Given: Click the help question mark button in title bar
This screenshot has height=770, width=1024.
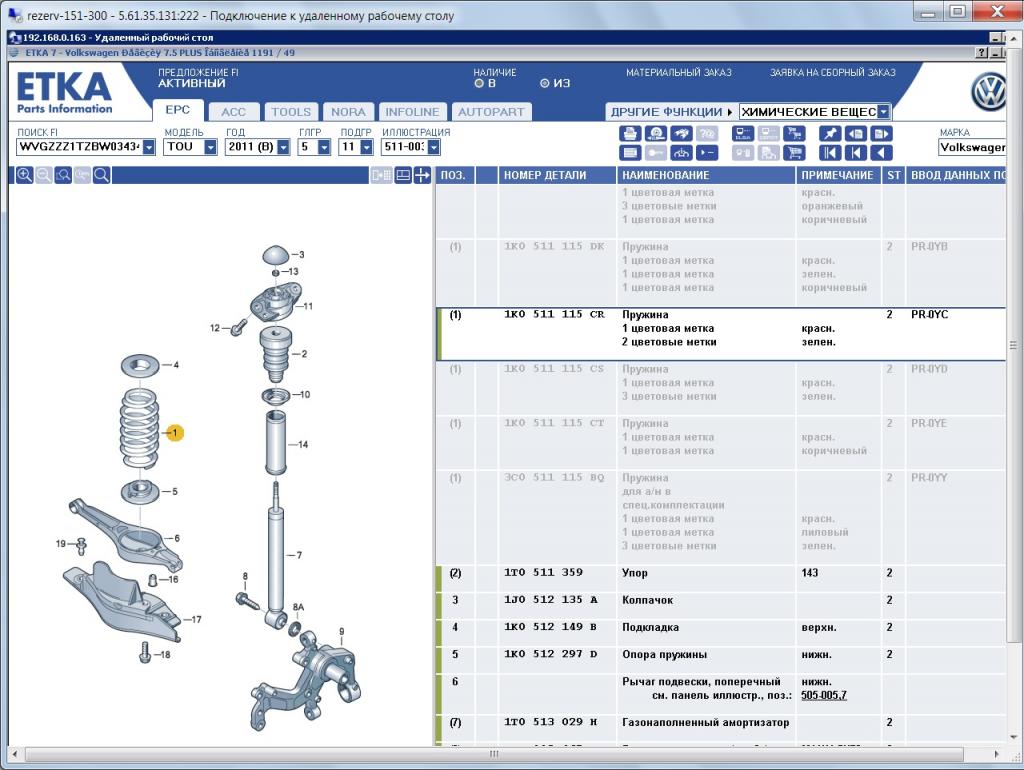Looking at the screenshot, I should click(982, 53).
